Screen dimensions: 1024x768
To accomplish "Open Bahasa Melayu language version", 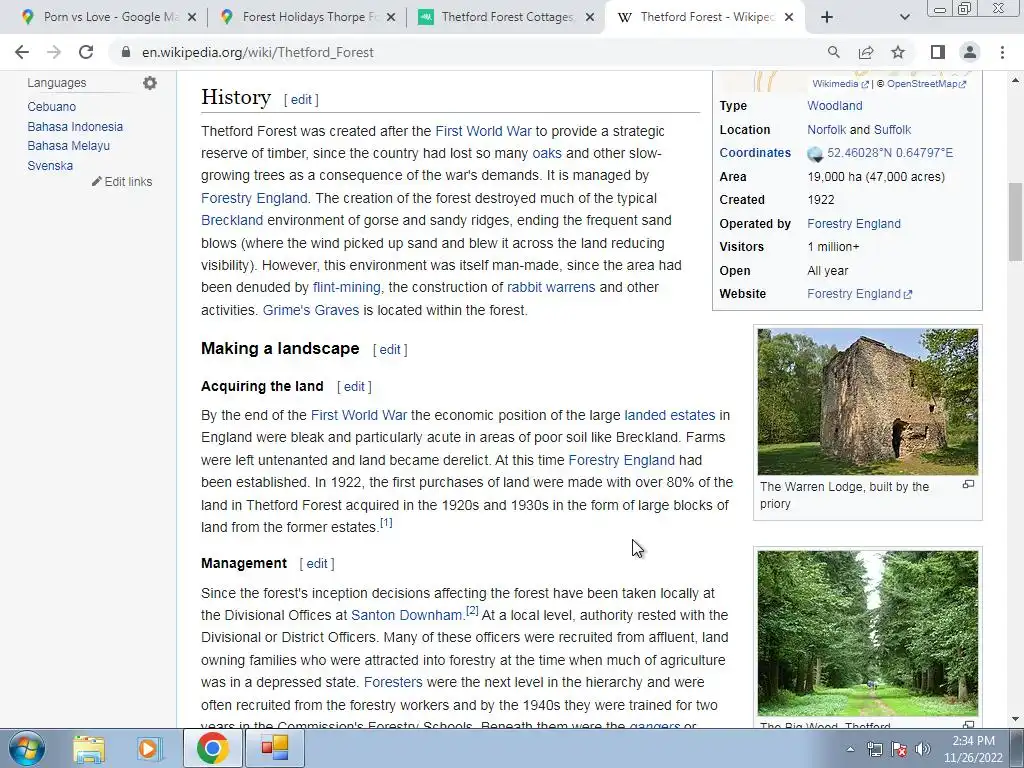I will pos(69,146).
